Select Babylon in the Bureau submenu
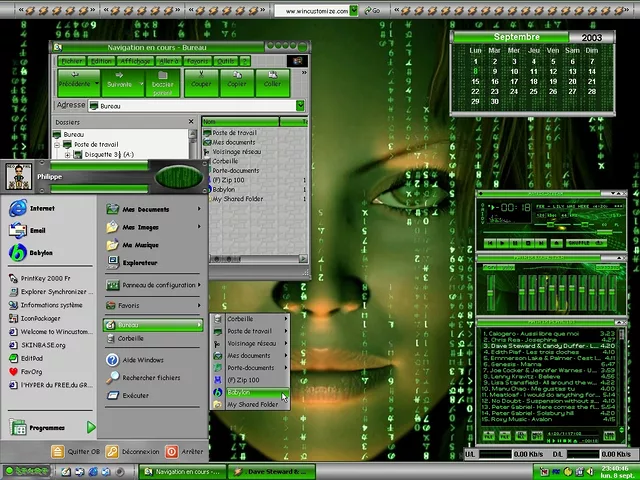 pyautogui.click(x=238, y=393)
